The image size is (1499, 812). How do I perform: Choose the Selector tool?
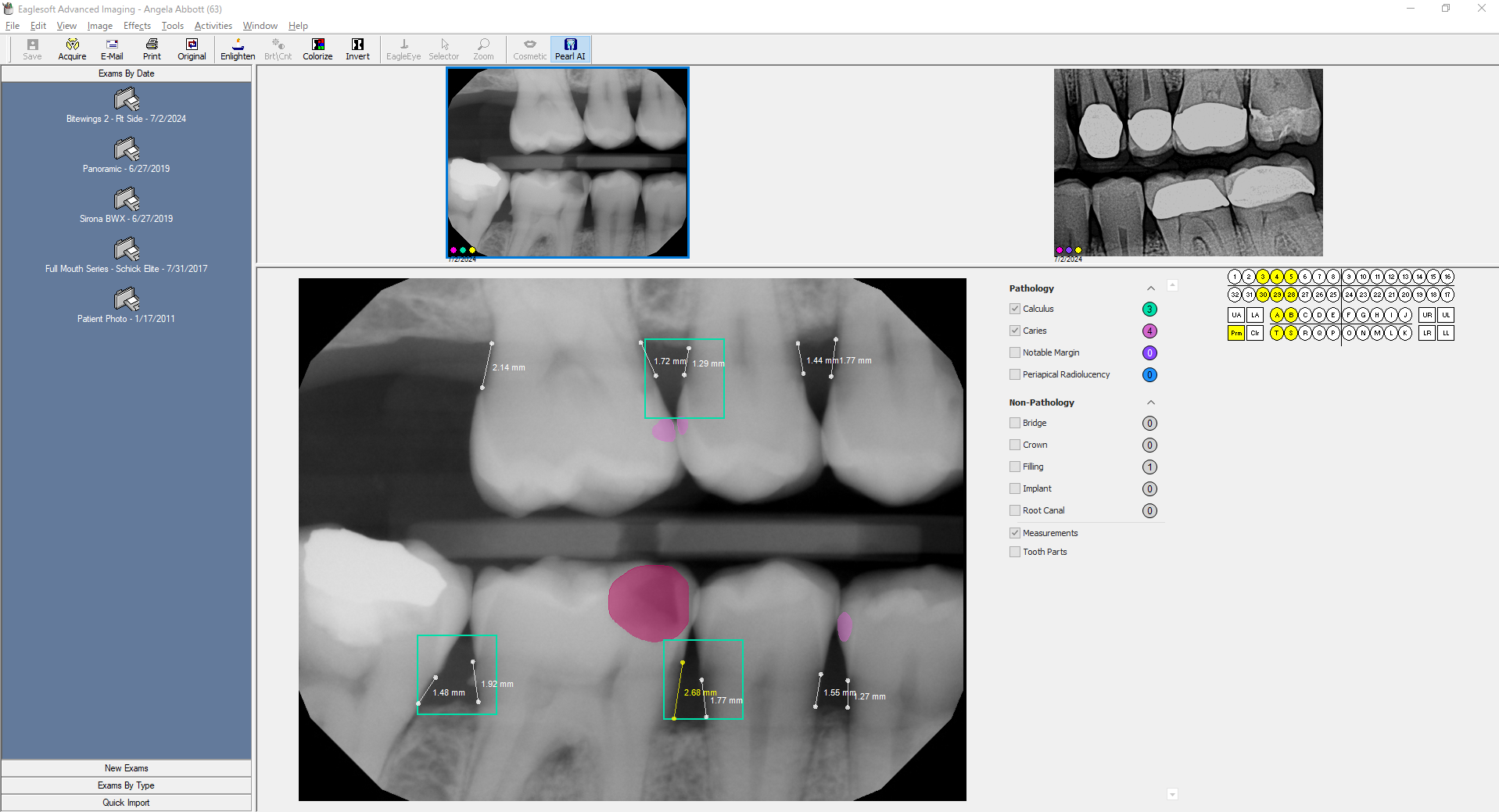pos(443,49)
